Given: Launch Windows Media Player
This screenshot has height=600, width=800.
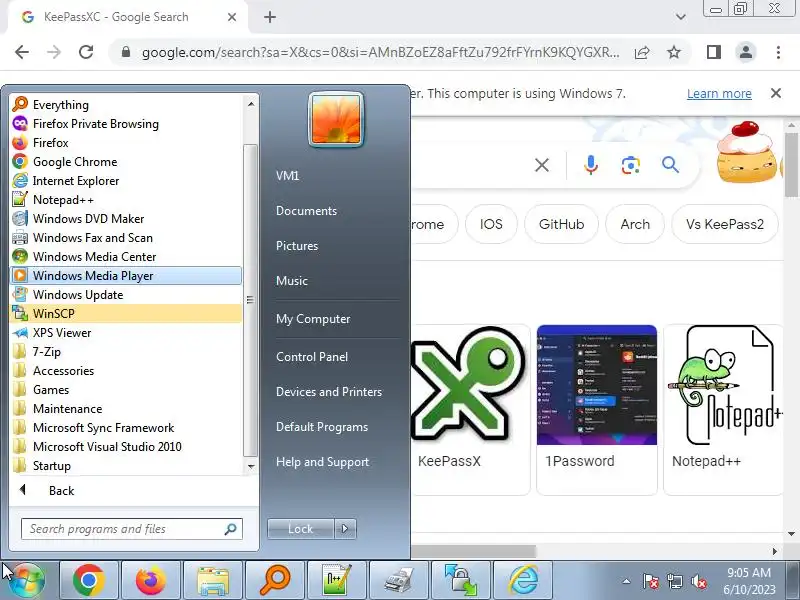Looking at the screenshot, I should click(126, 276).
